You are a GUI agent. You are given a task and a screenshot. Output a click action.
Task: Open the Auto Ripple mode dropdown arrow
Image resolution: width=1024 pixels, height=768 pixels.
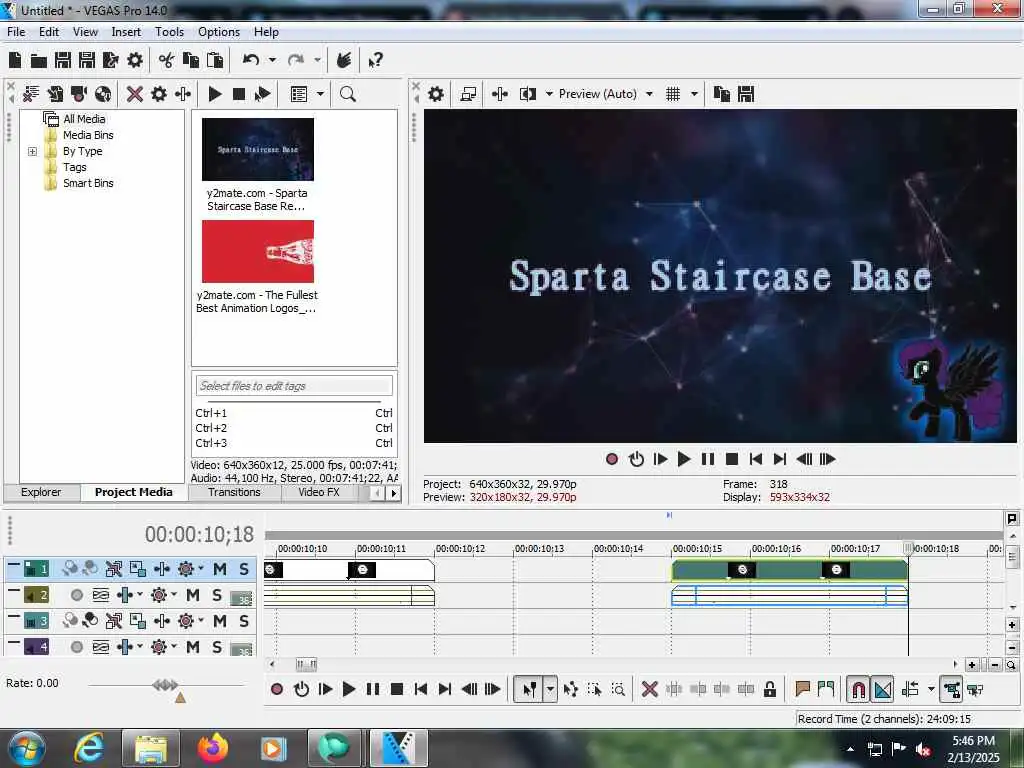point(931,689)
